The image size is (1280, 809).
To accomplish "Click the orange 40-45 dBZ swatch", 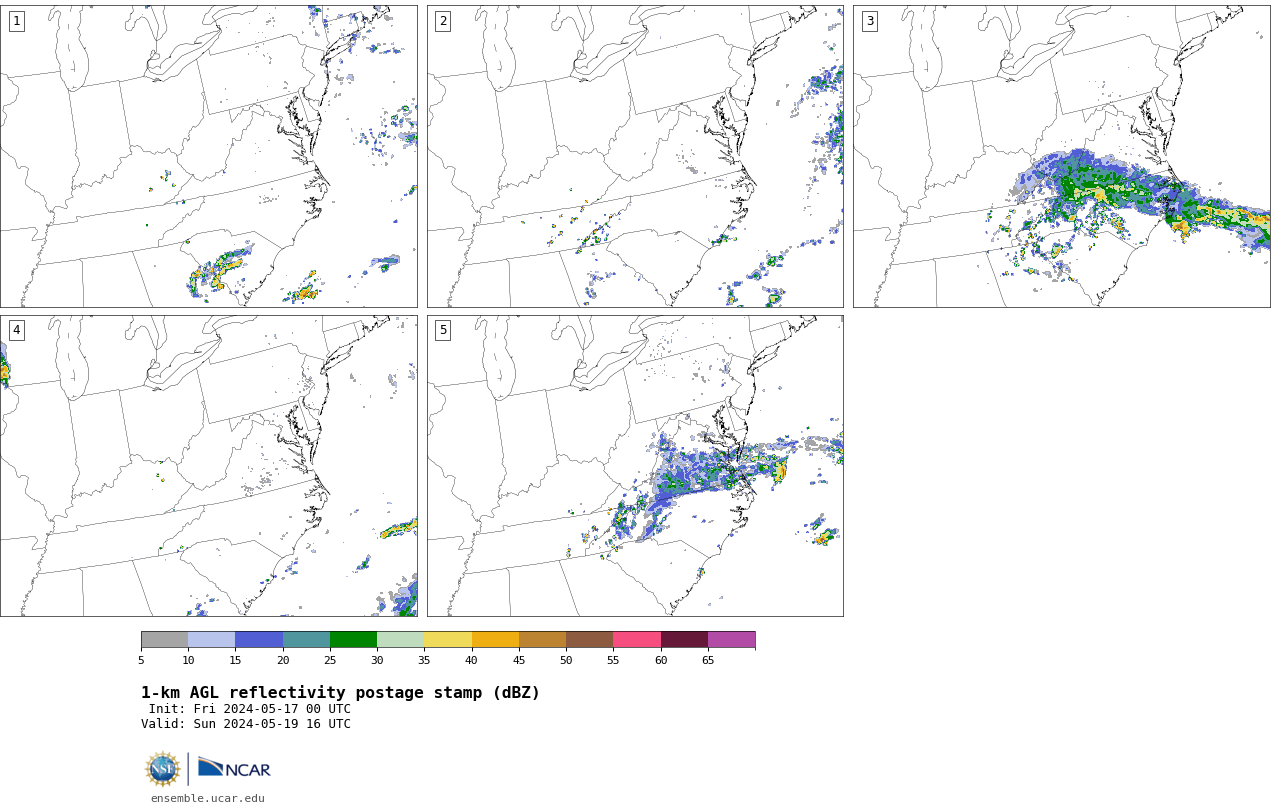I will (x=495, y=640).
